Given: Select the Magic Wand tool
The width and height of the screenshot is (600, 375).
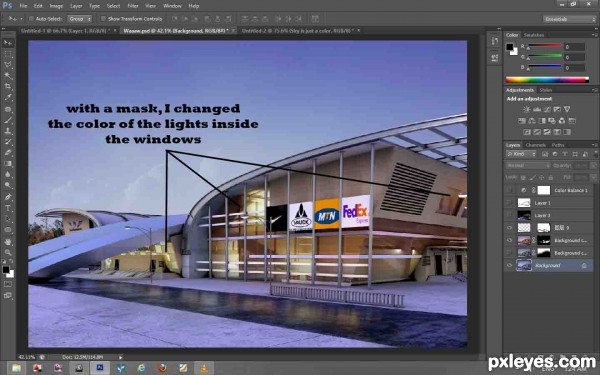Looking at the screenshot, I should (x=8, y=75).
